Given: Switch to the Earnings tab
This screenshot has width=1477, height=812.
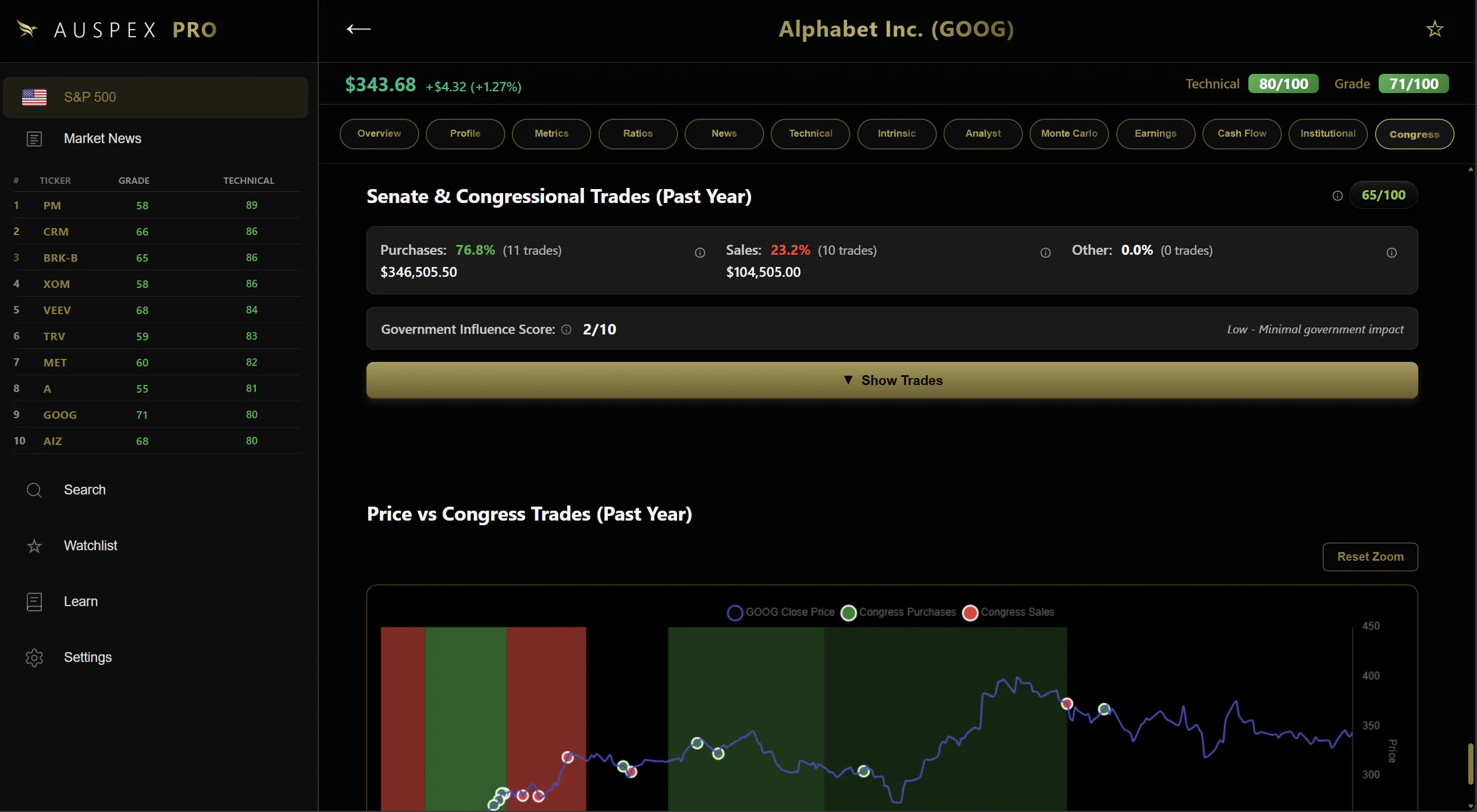Looking at the screenshot, I should coord(1156,134).
